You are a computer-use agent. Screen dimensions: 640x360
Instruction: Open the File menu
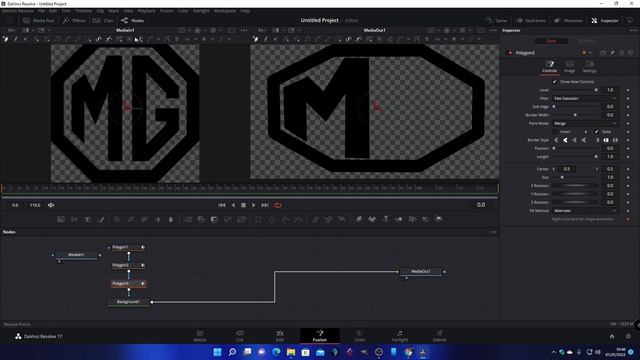[x=41, y=11]
